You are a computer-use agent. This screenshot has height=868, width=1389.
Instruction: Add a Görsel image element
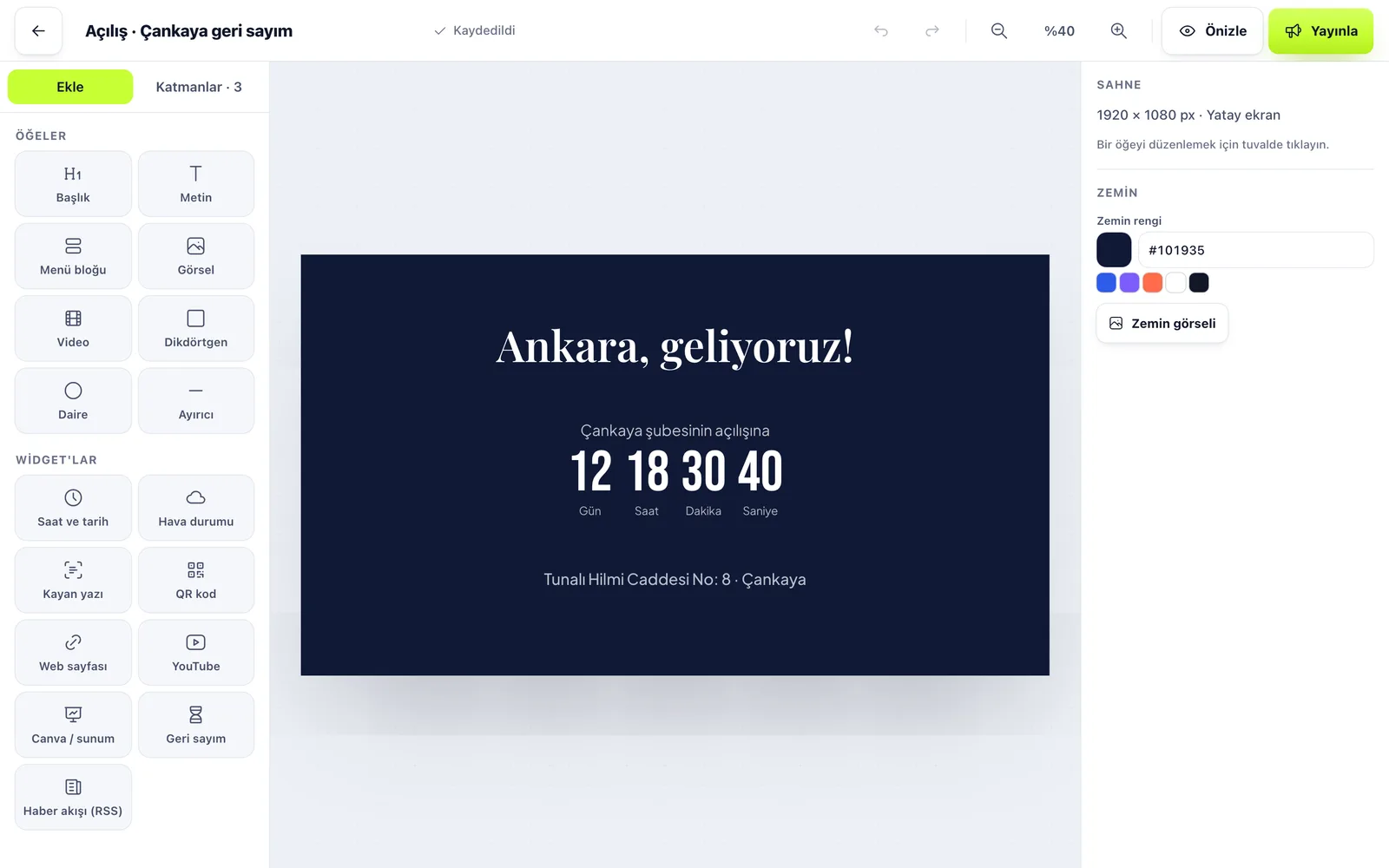click(x=196, y=256)
